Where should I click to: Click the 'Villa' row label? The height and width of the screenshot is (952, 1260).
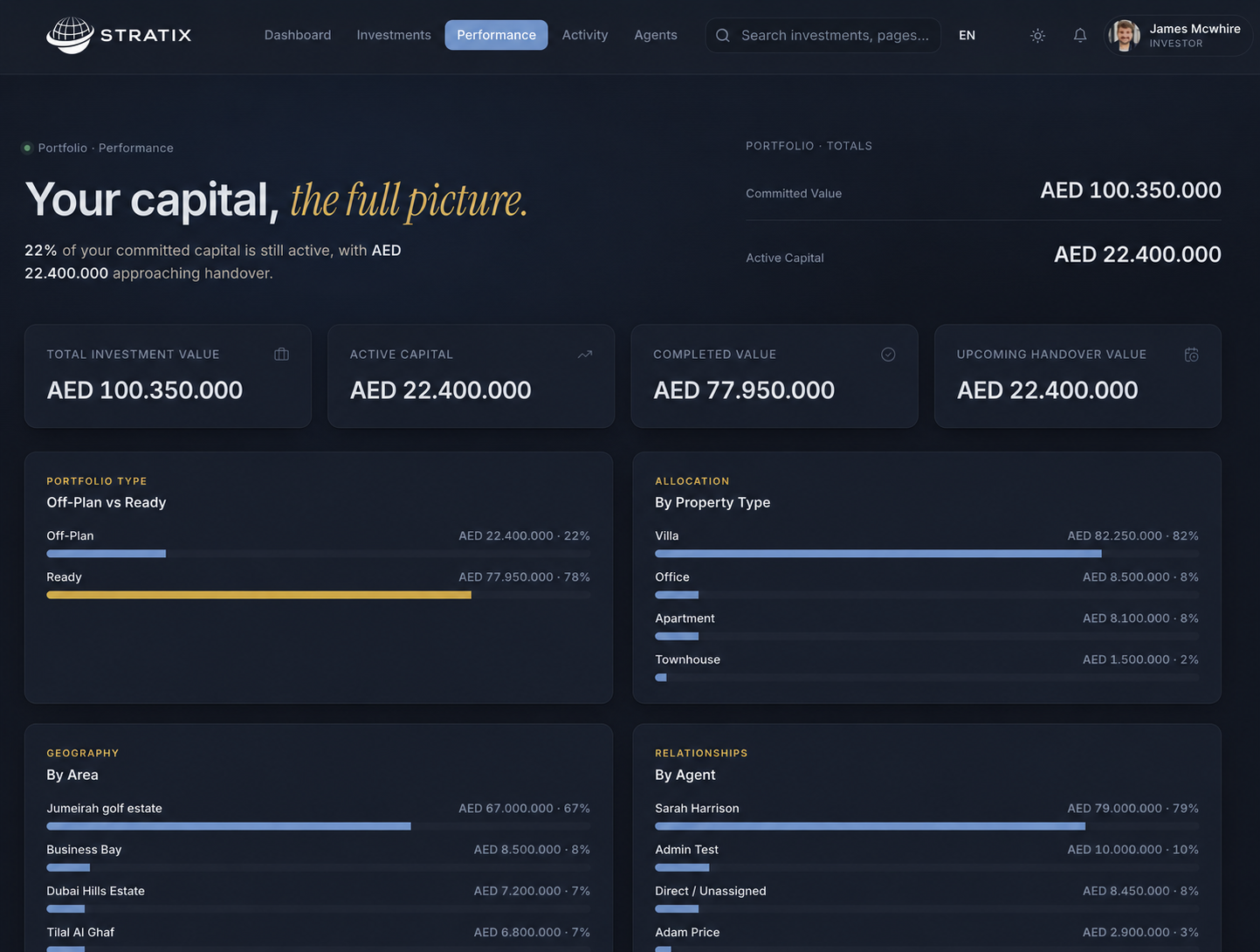(x=667, y=536)
